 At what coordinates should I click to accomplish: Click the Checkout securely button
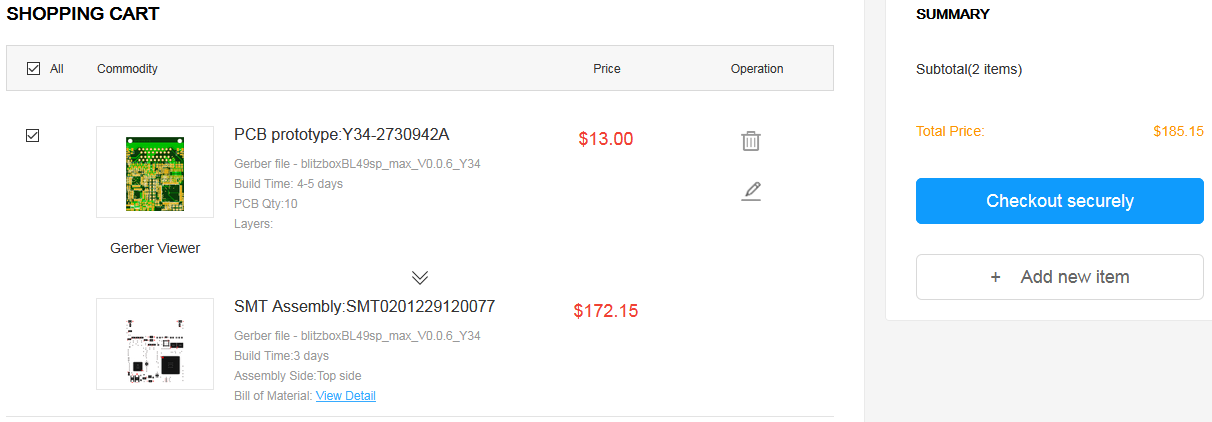tap(1059, 201)
